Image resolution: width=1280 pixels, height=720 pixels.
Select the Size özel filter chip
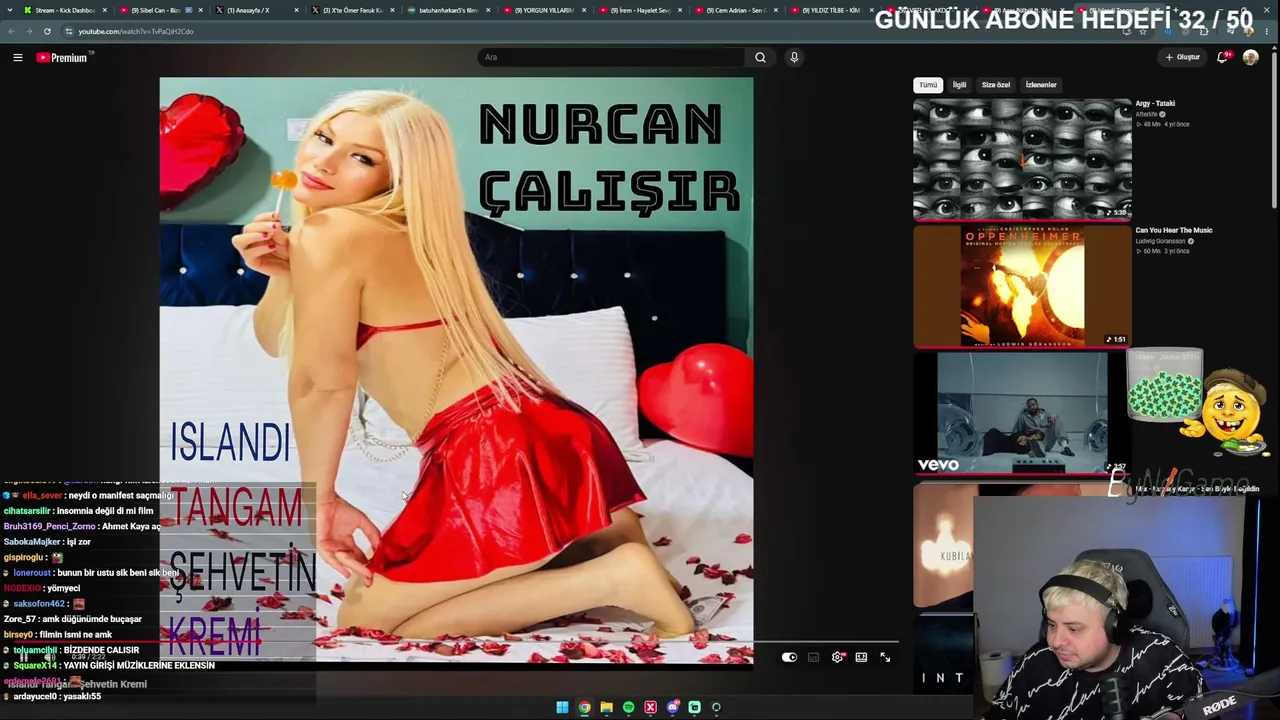click(x=996, y=85)
